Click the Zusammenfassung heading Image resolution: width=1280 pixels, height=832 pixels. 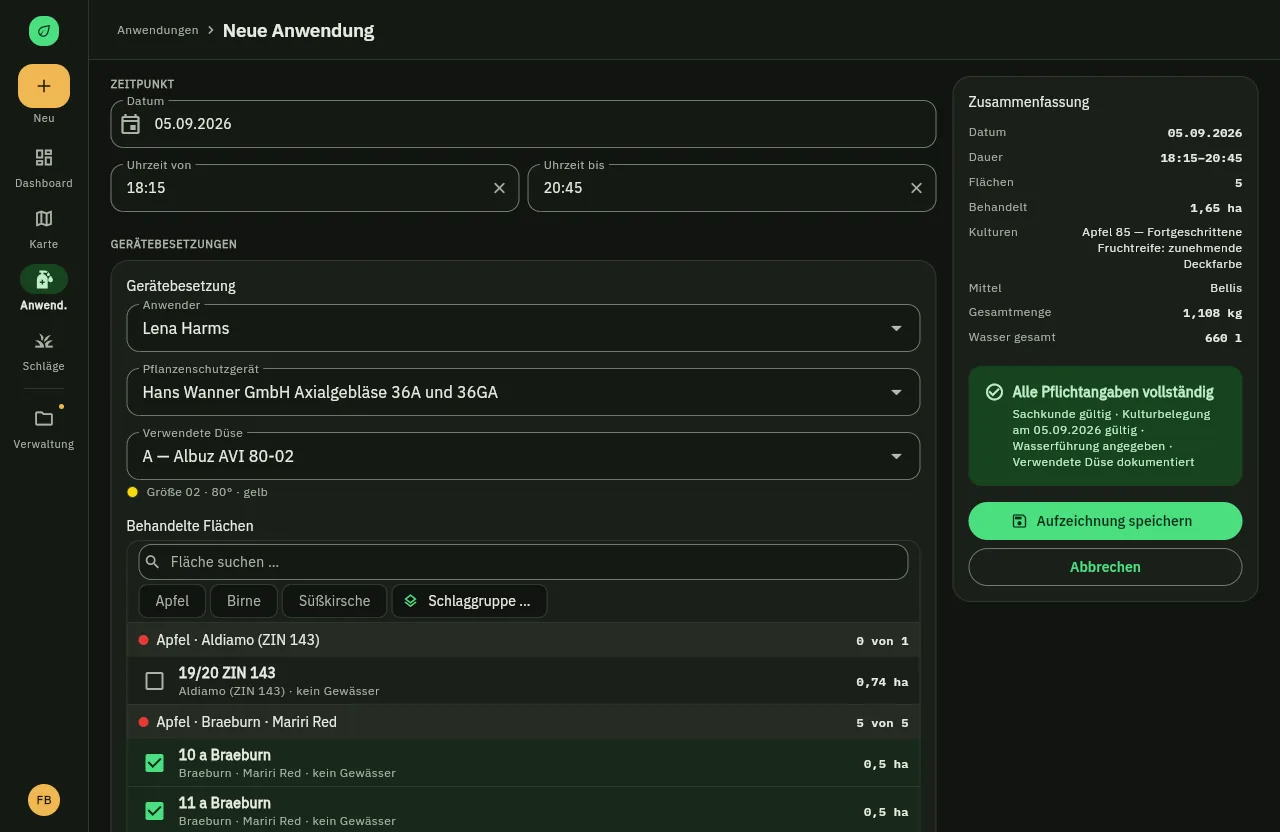pos(1029,102)
